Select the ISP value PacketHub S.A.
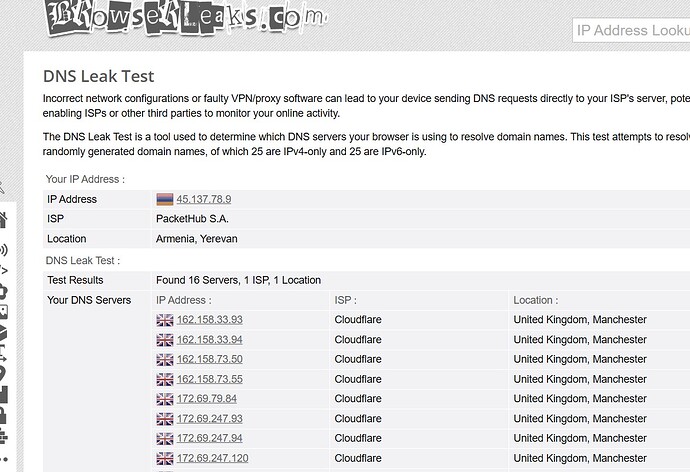690x472 pixels. click(192, 219)
